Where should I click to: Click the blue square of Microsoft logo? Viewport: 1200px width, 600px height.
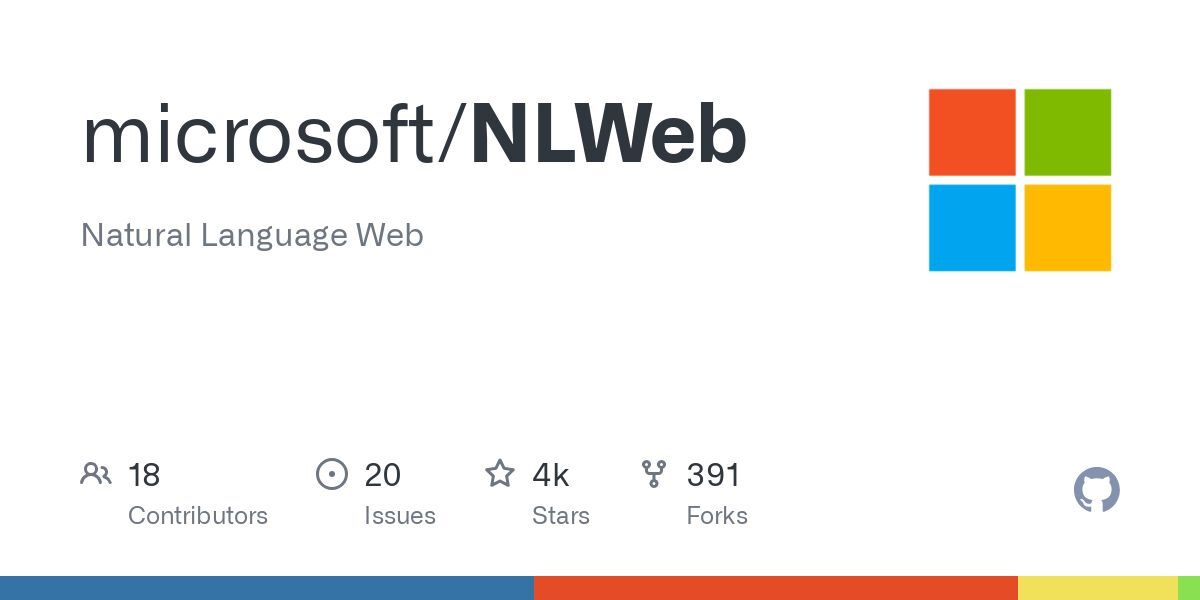[x=972, y=227]
